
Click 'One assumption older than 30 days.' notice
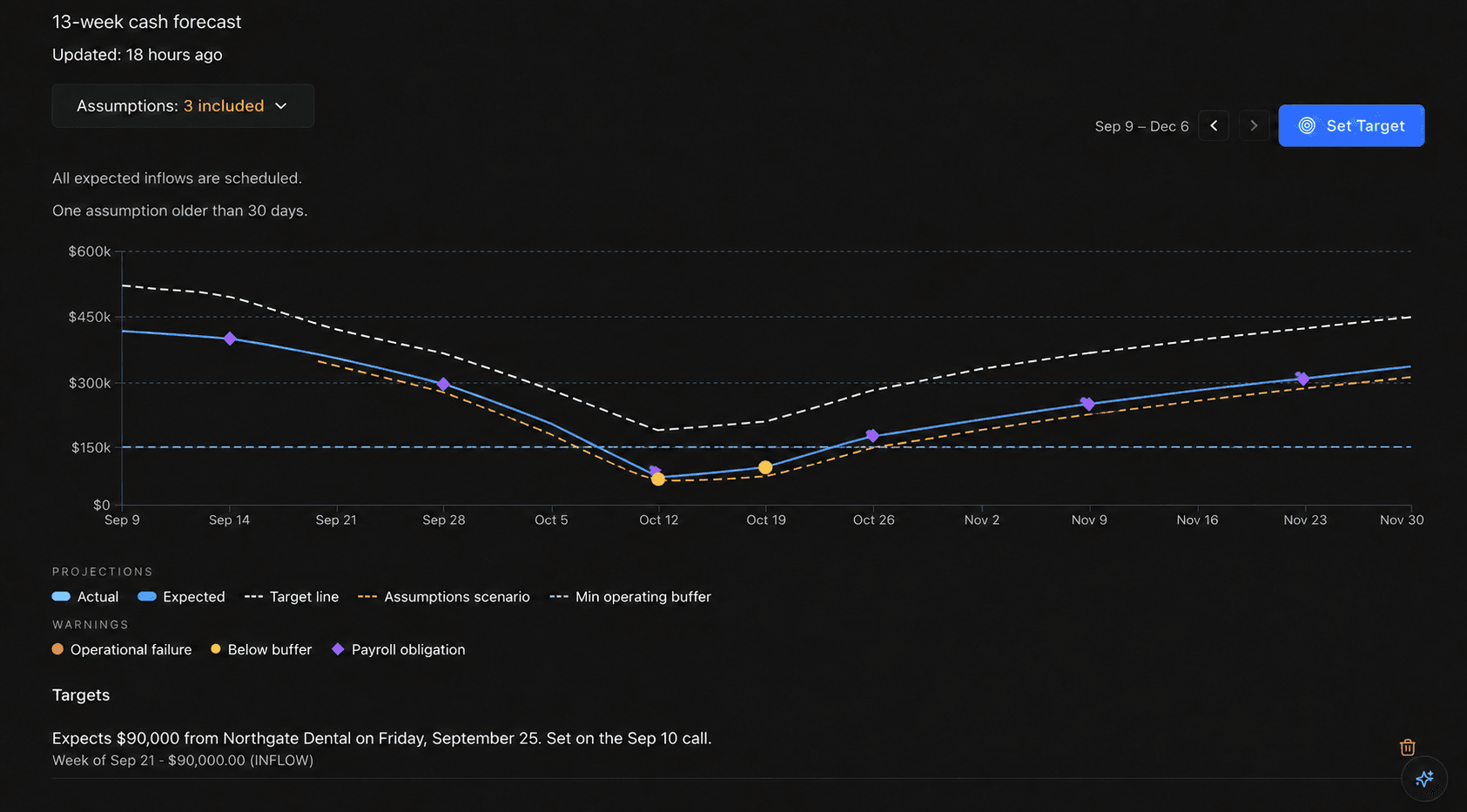[180, 211]
